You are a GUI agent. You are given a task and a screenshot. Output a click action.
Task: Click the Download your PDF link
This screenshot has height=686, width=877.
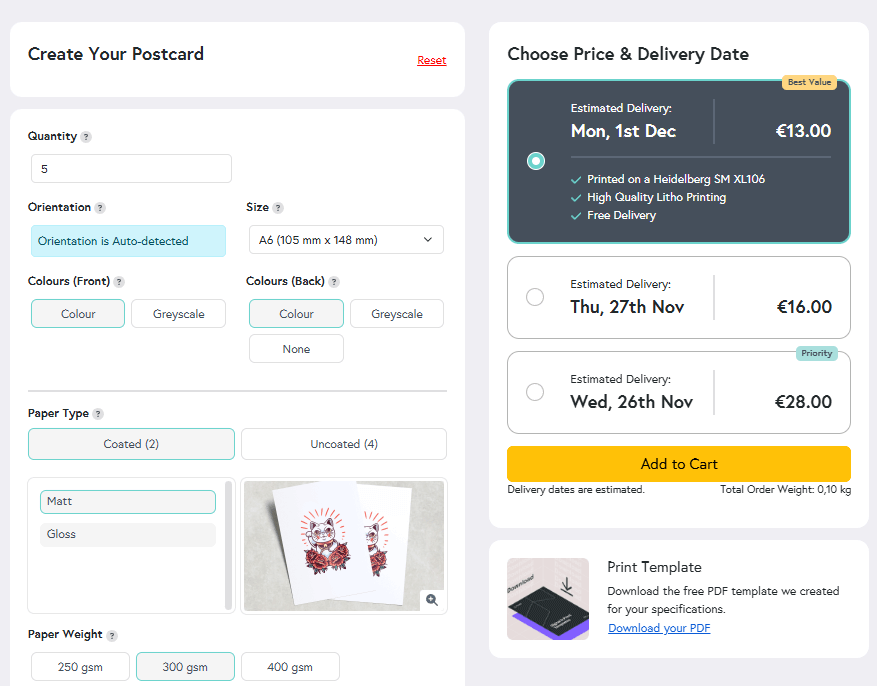coord(658,628)
